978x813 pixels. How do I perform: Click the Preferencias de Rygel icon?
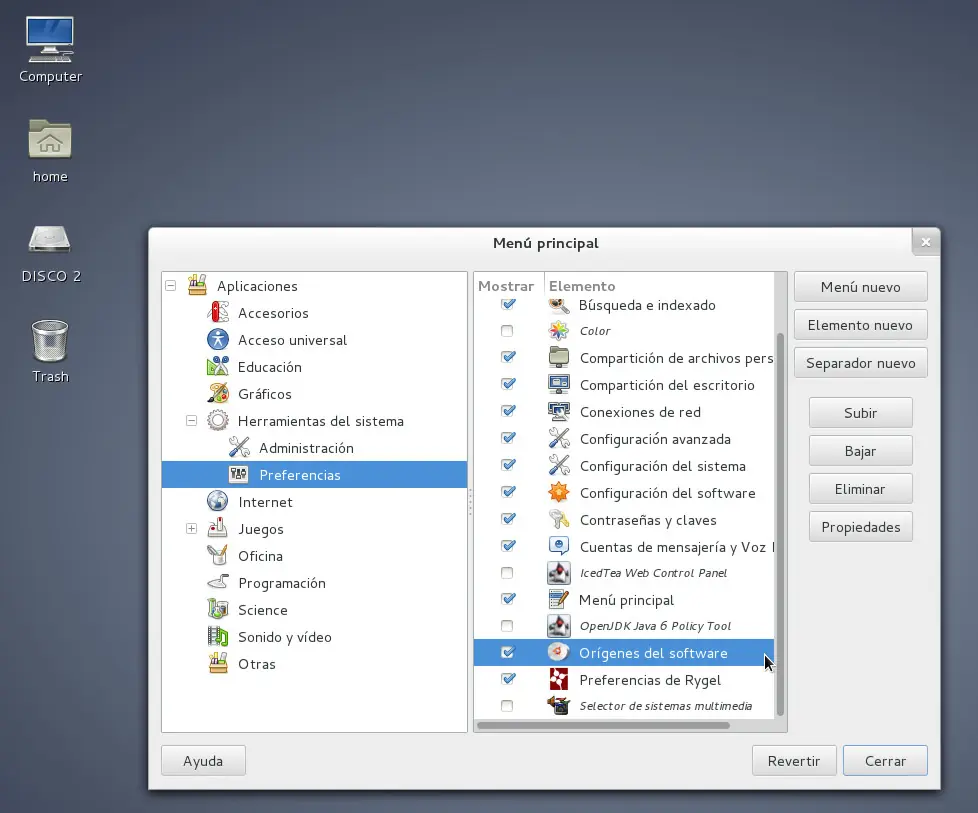click(x=558, y=679)
